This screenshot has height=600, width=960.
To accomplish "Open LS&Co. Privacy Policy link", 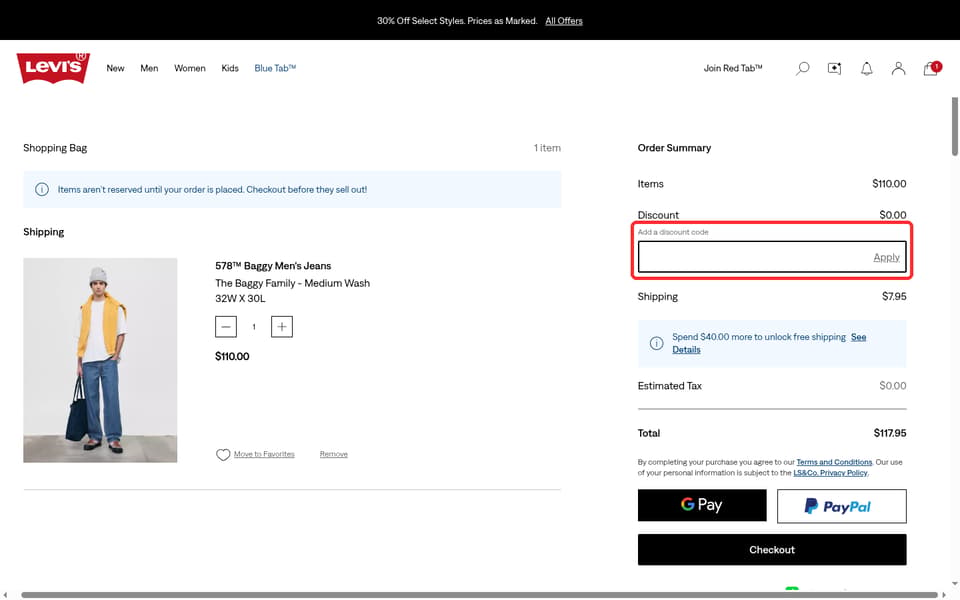I will (830, 473).
